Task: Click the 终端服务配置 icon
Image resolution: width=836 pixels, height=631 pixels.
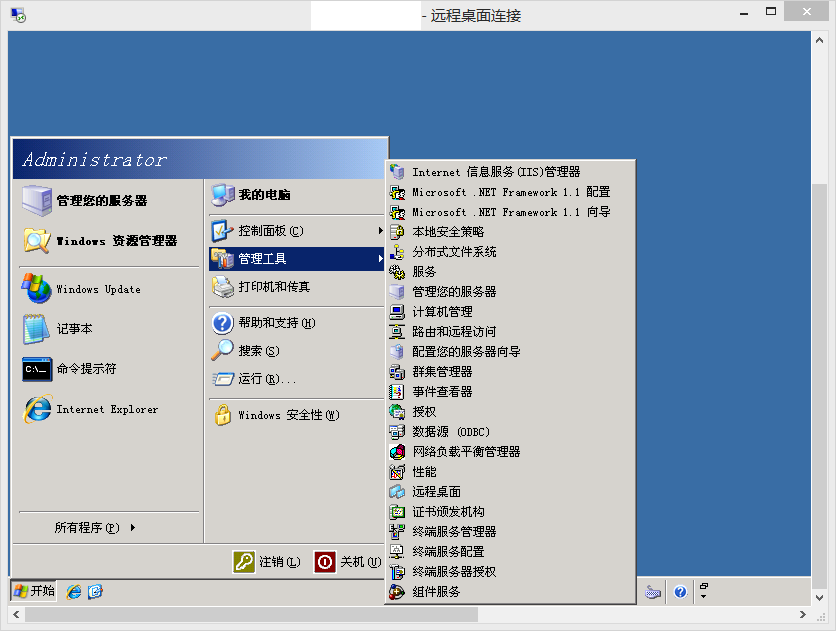Action: 397,552
